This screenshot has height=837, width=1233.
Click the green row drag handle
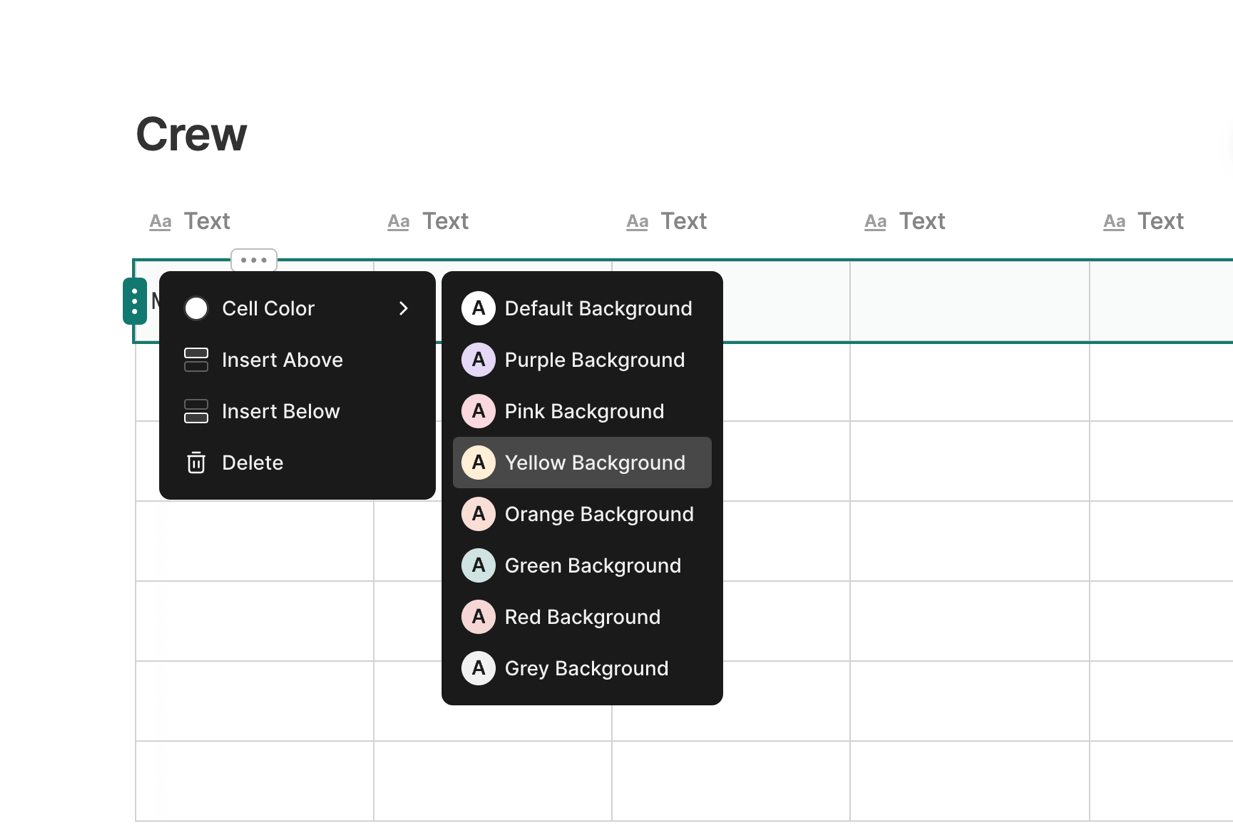[x=135, y=301]
